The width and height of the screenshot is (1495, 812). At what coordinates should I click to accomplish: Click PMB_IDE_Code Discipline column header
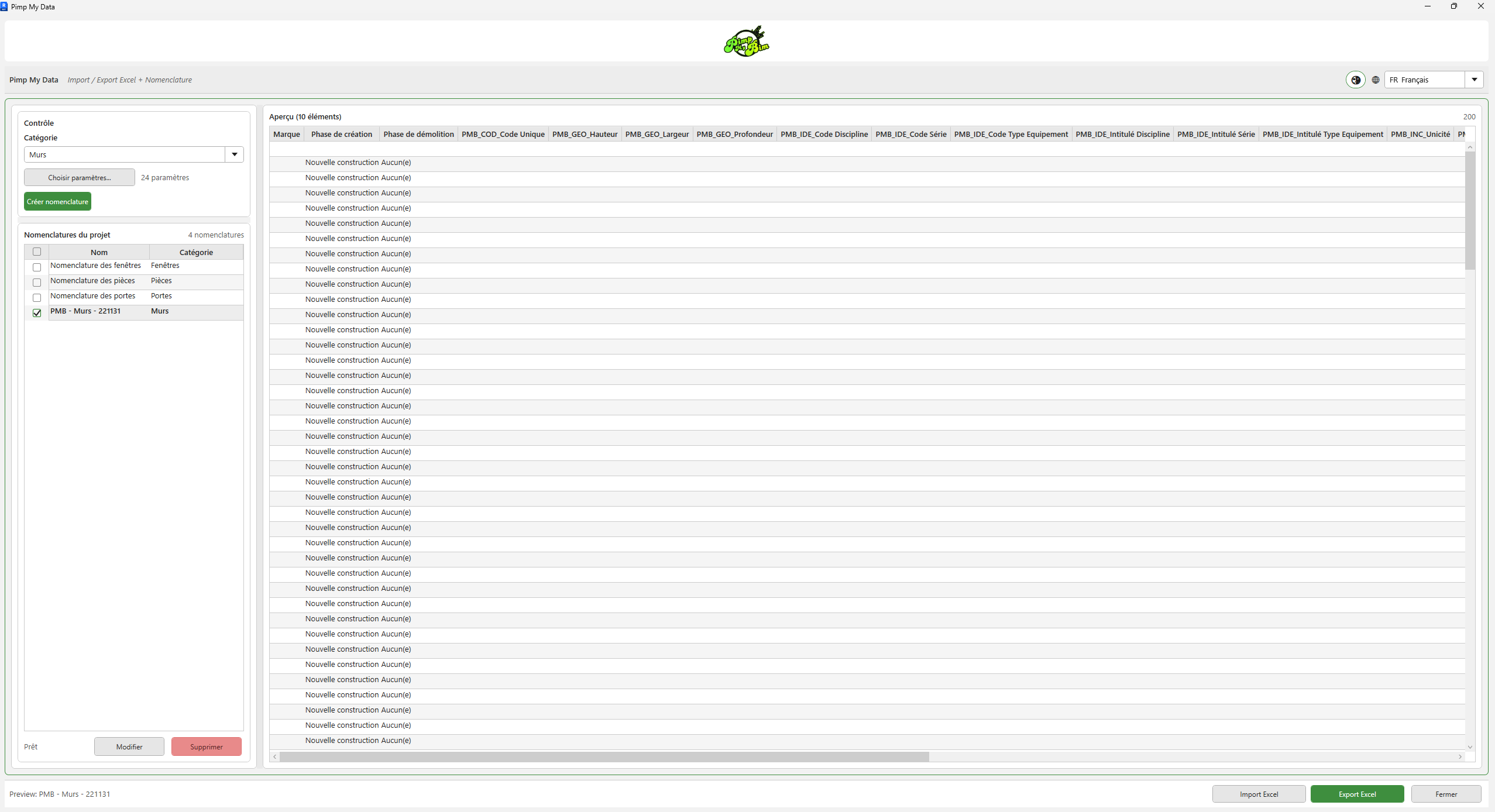[824, 135]
